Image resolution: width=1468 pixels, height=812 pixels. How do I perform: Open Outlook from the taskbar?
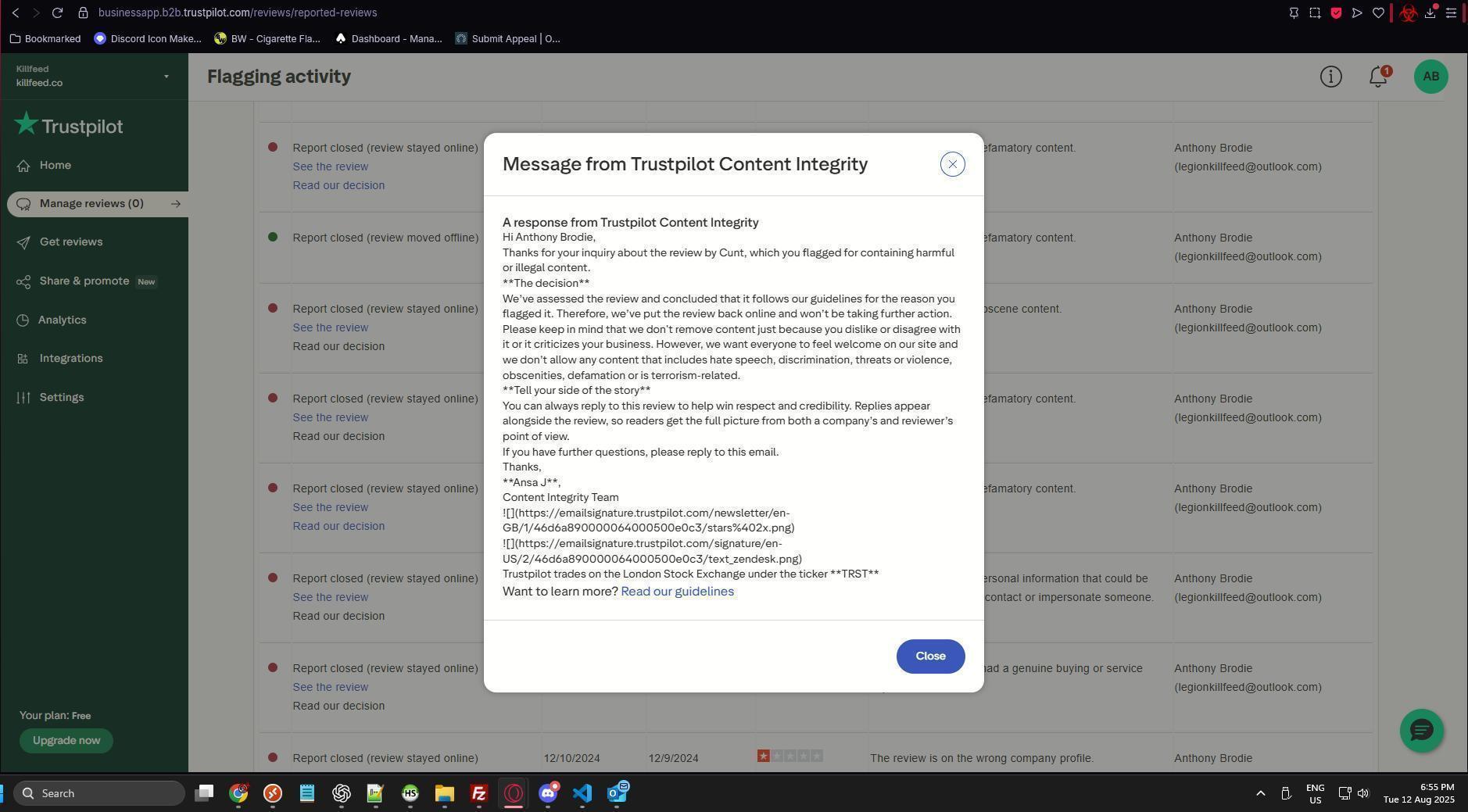[x=618, y=793]
